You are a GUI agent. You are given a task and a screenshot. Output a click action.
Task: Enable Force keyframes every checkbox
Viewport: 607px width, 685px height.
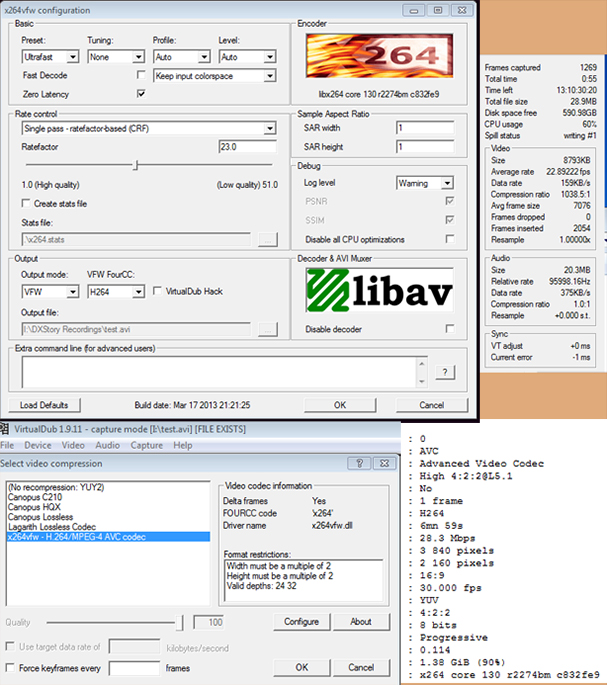(10, 668)
